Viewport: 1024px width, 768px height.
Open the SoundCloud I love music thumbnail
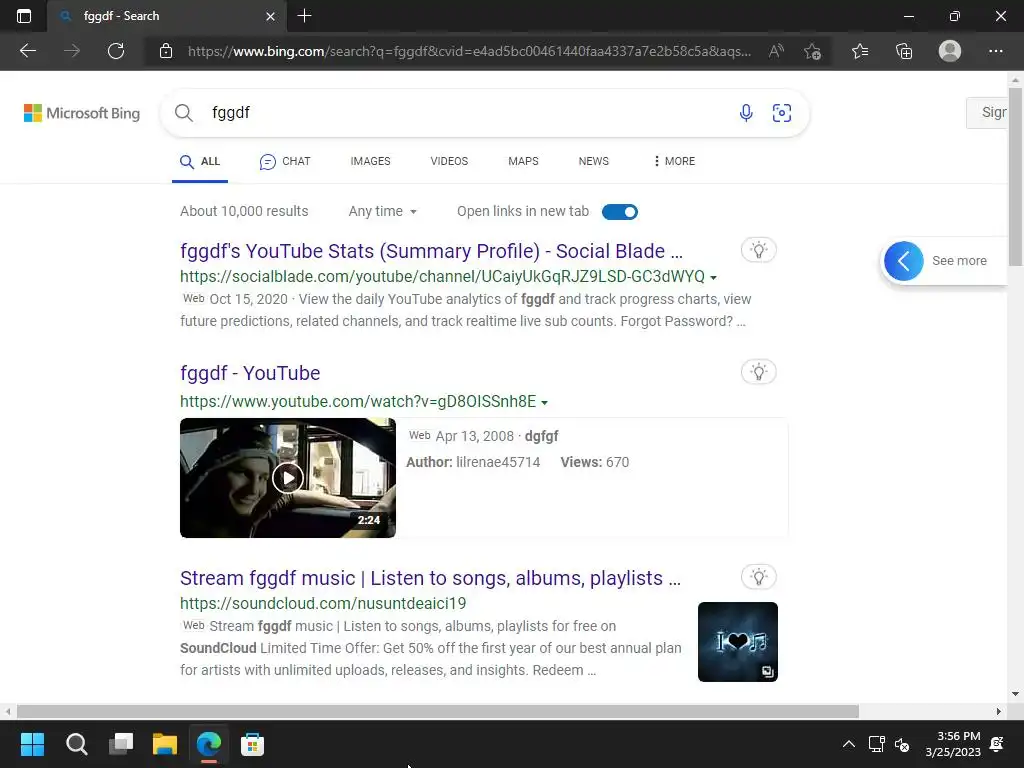[x=738, y=642]
